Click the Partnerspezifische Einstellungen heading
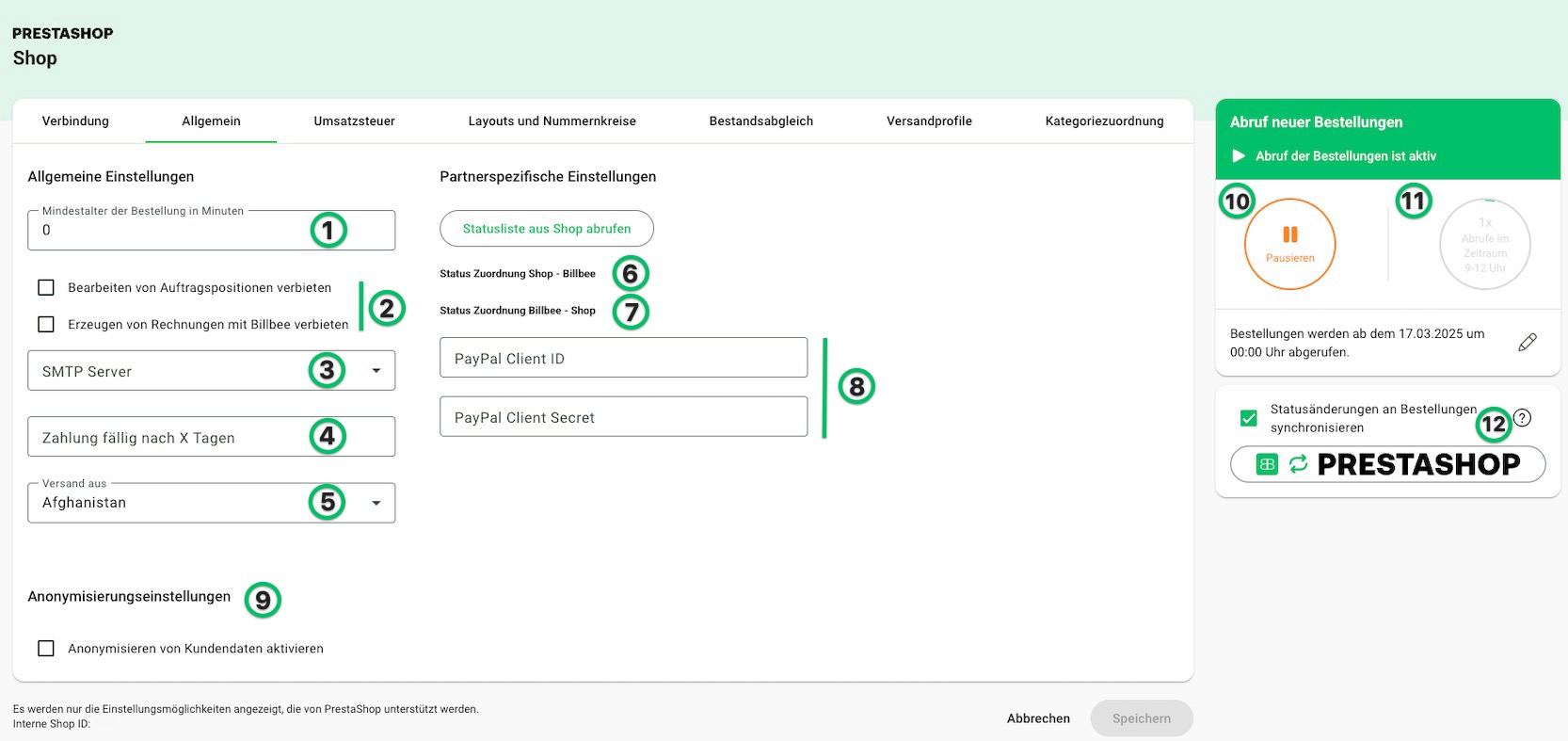The width and height of the screenshot is (1568, 741). pos(548,176)
